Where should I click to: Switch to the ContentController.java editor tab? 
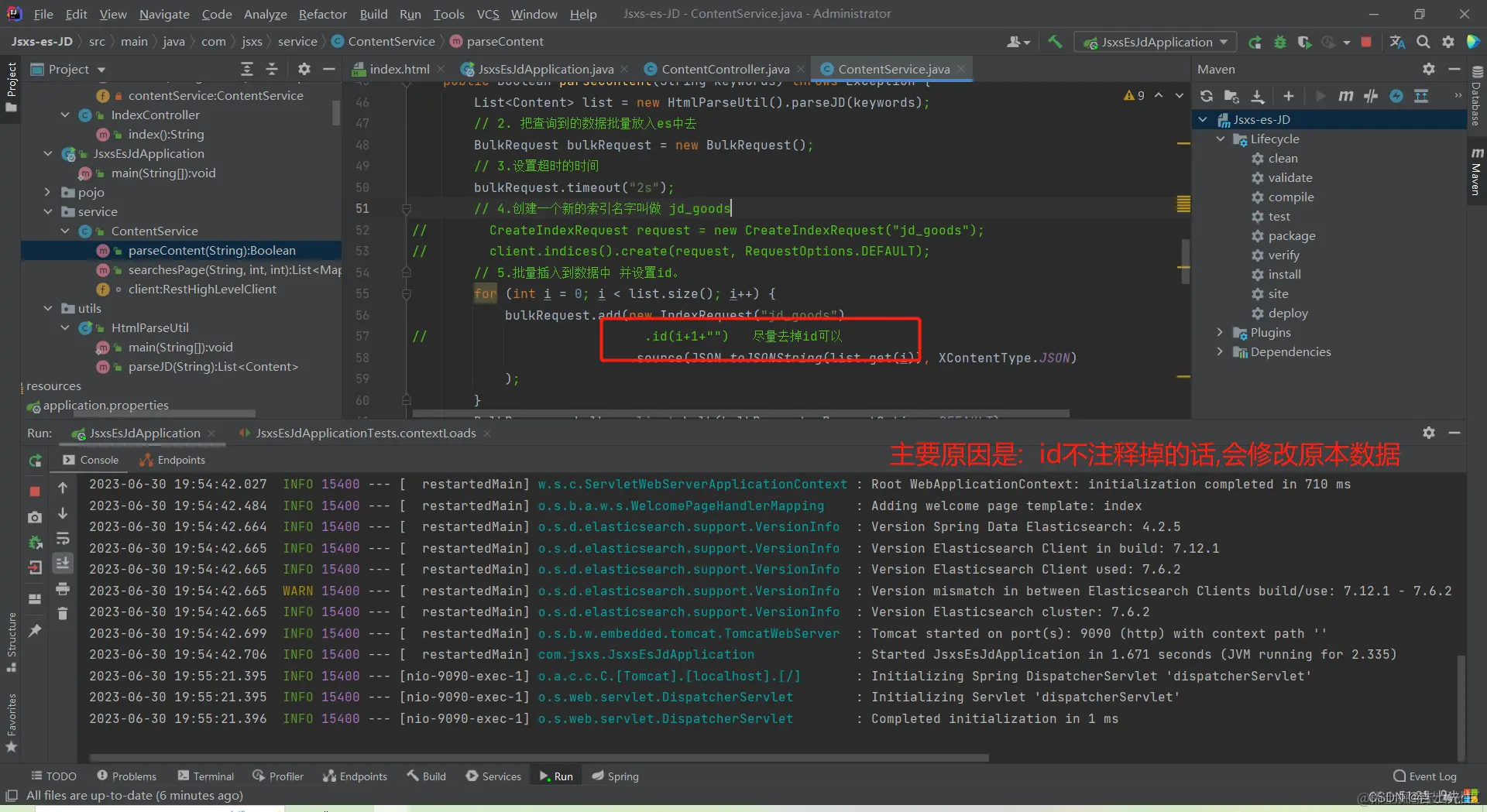click(725, 69)
